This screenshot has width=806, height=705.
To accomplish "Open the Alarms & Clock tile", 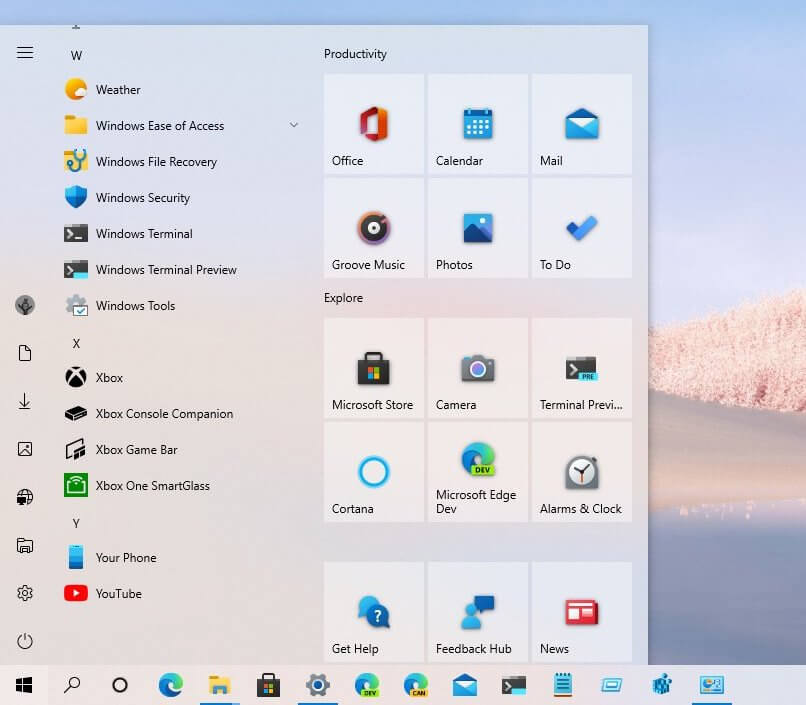I will [x=581, y=472].
